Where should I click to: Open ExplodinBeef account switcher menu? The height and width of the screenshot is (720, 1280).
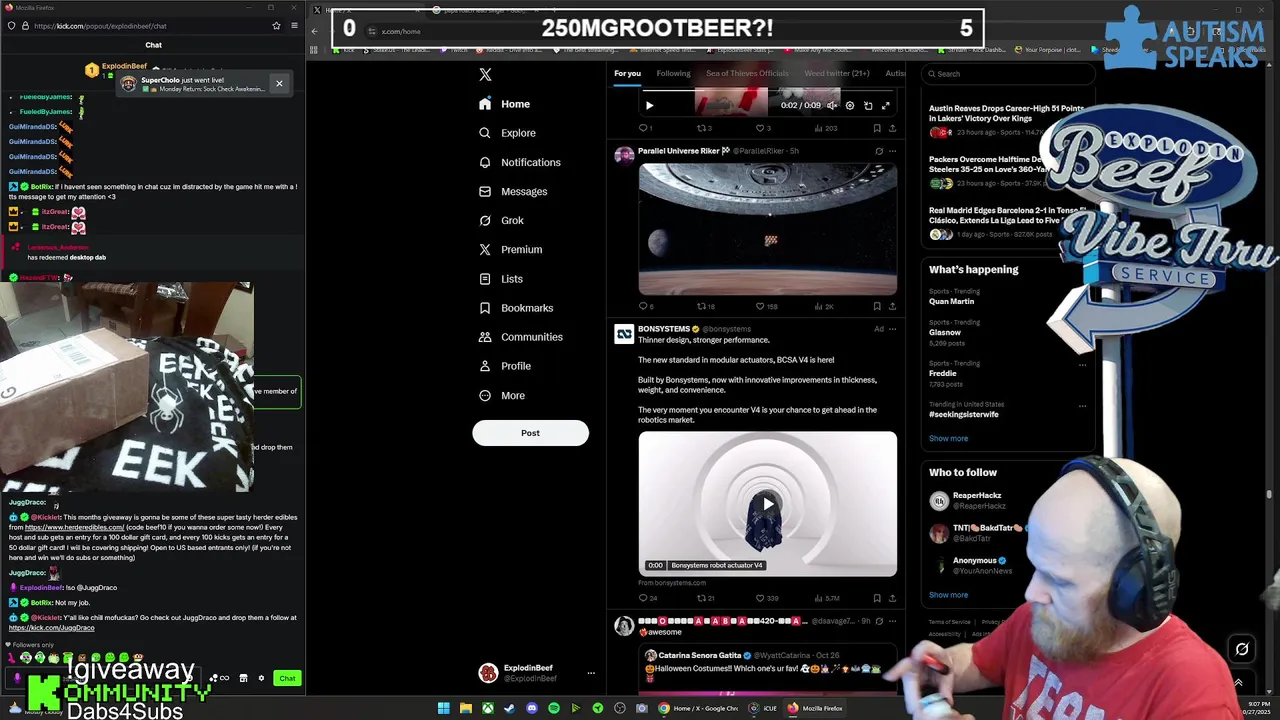(x=591, y=673)
